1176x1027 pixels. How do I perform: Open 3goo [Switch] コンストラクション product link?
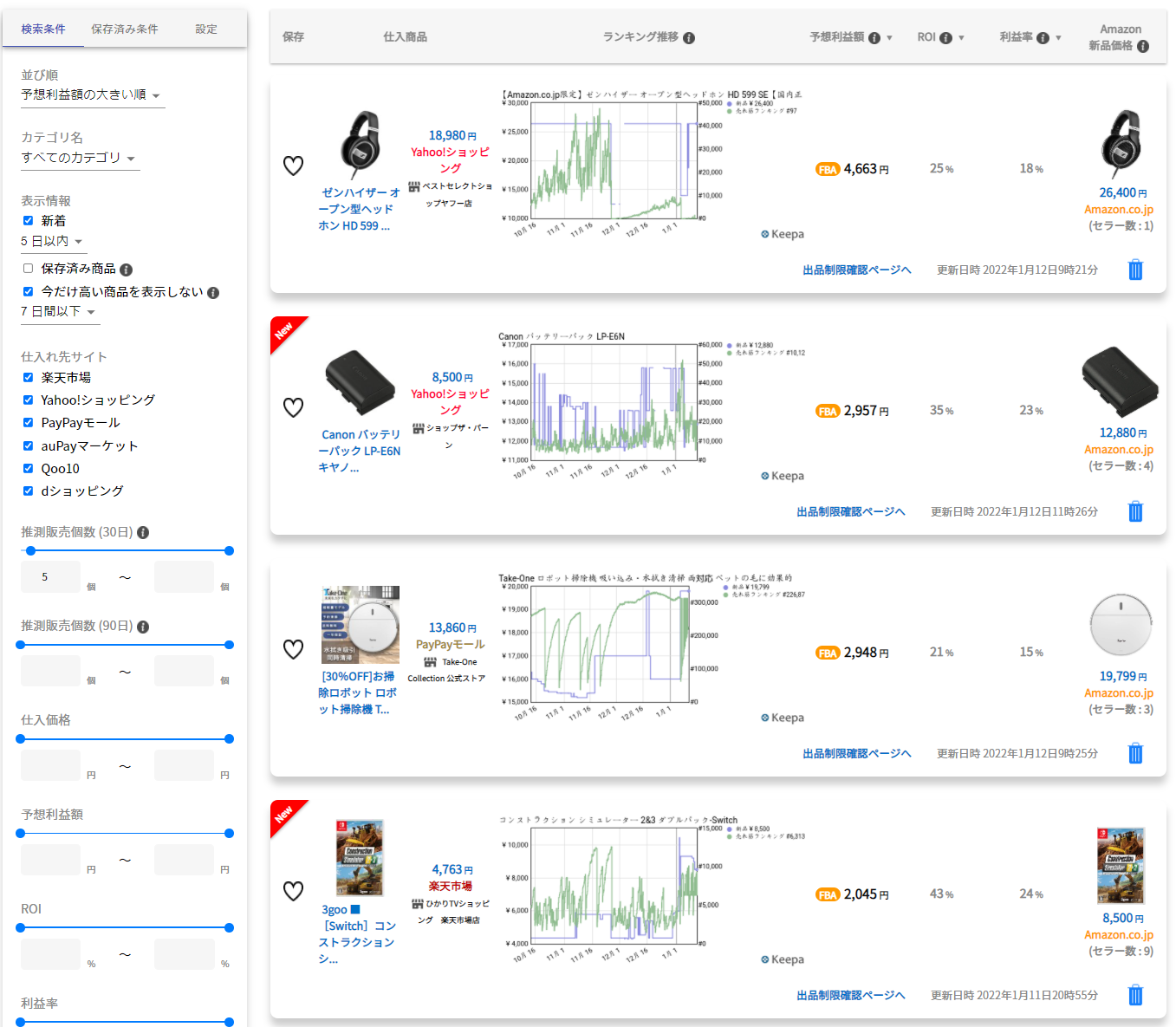coord(358,934)
